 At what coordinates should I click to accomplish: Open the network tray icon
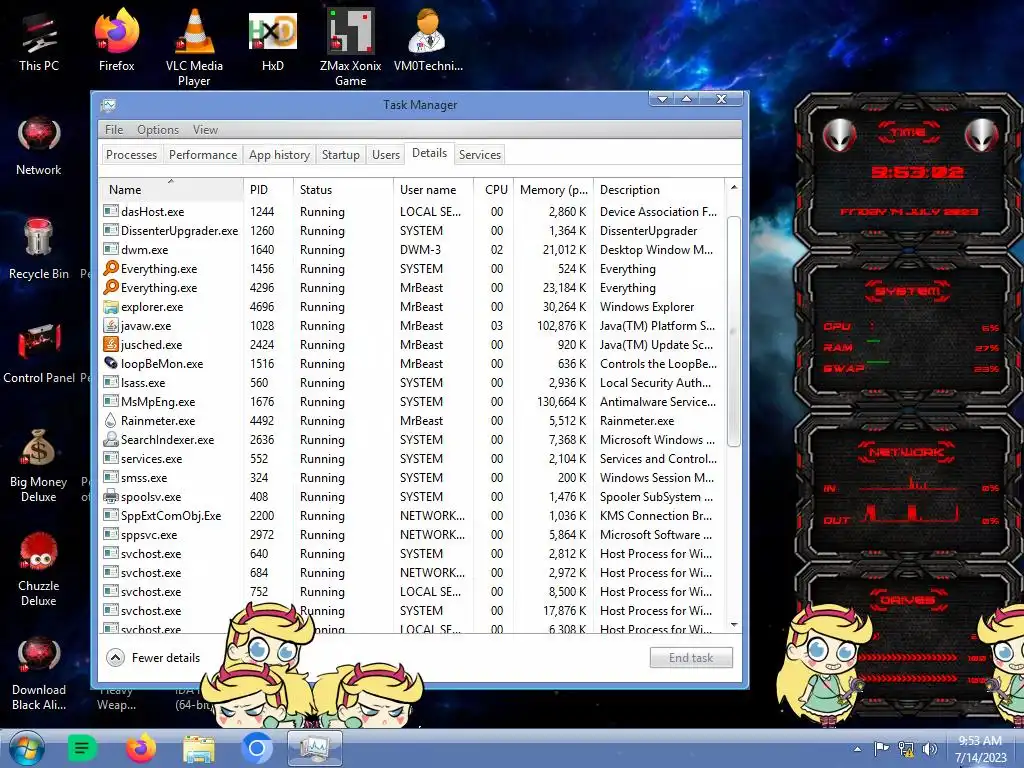coord(906,749)
